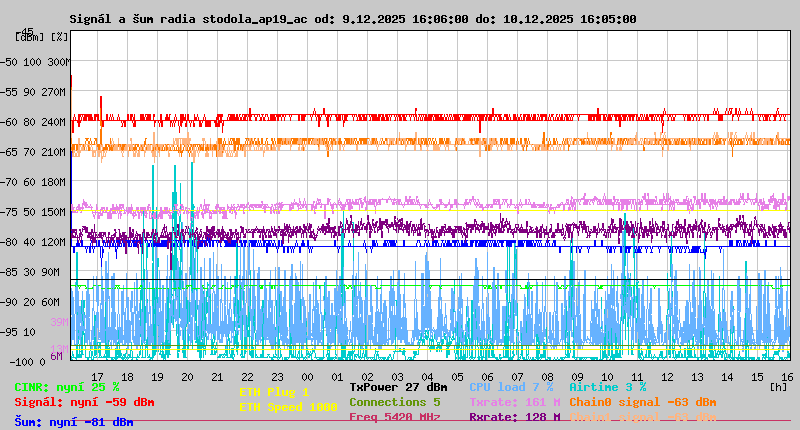Screen dimensions: 800x430
Task: Select the TxPower 27 dBm label
Action: 398,387
